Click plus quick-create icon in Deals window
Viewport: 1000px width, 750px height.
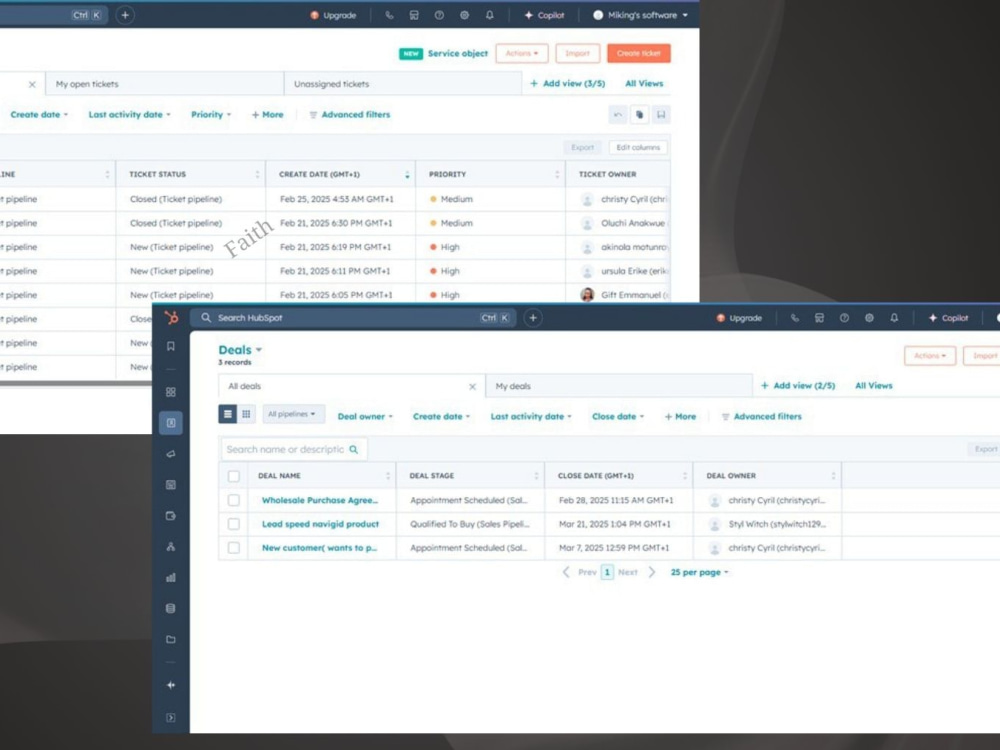533,318
